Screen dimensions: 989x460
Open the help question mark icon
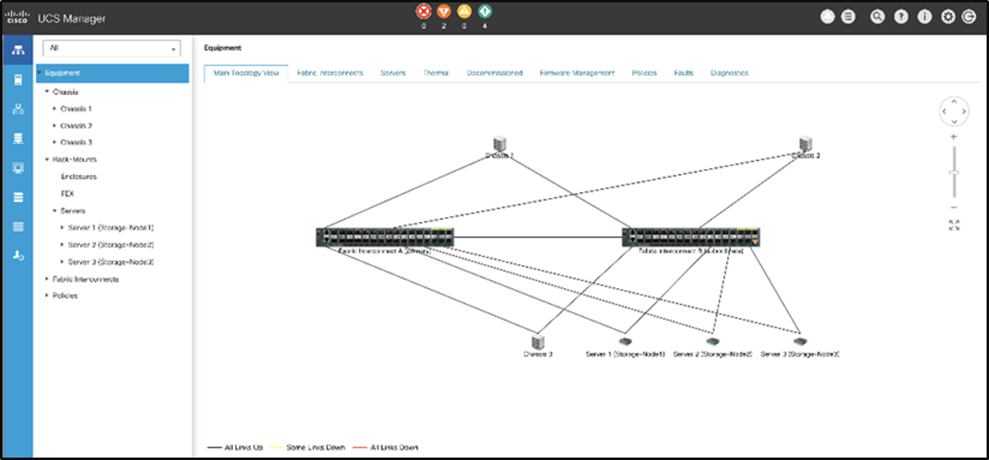click(x=901, y=18)
